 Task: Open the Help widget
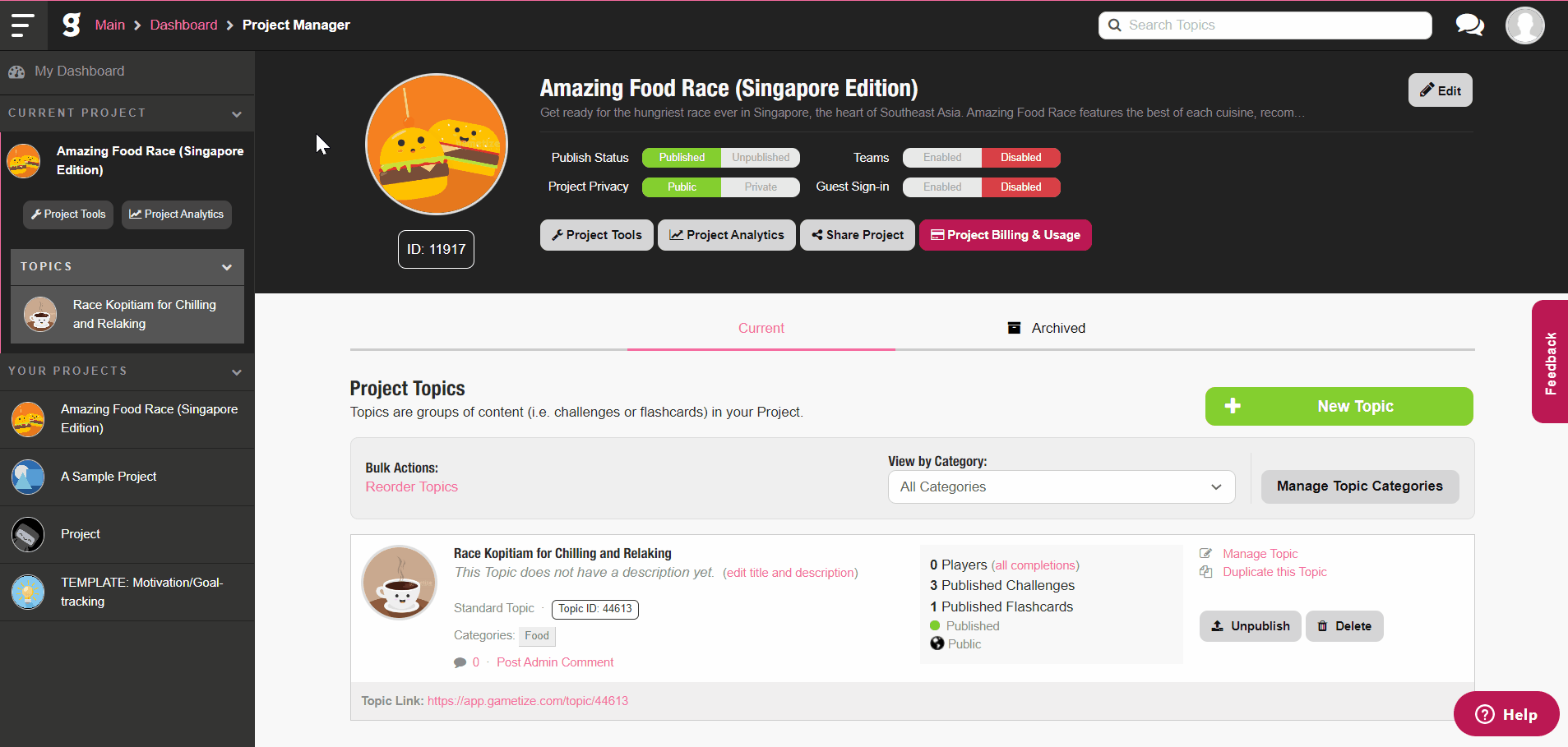click(x=1506, y=714)
